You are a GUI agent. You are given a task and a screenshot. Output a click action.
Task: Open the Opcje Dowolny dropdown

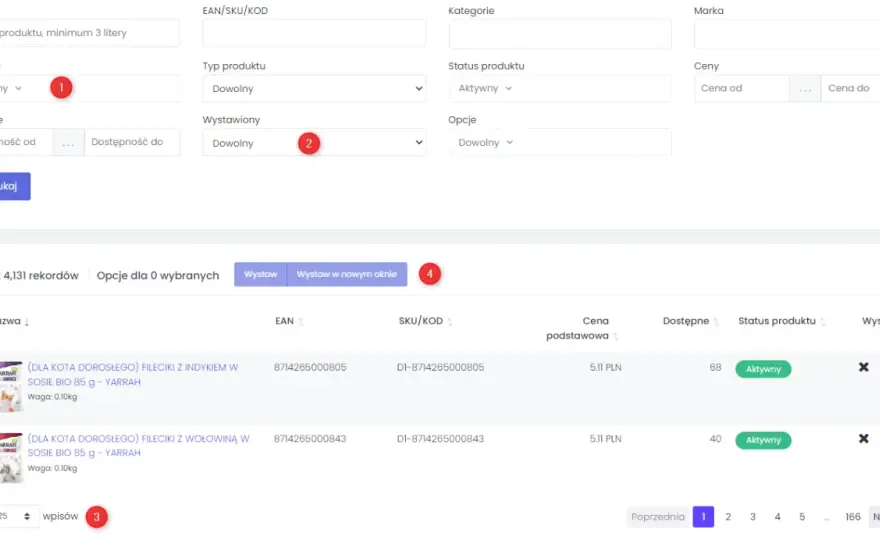pyautogui.click(x=560, y=143)
